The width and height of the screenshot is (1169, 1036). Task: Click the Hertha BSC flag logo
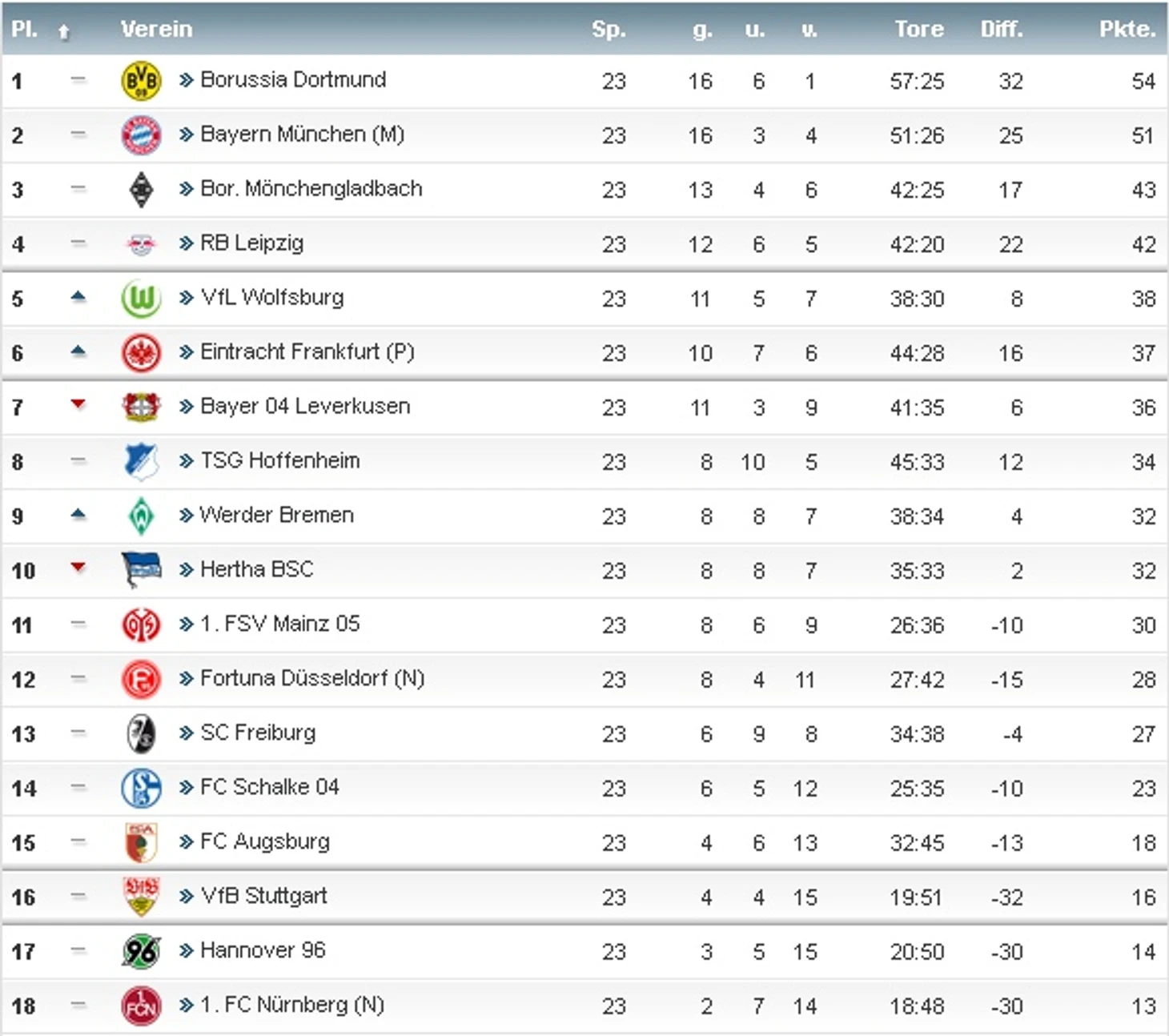coord(141,570)
